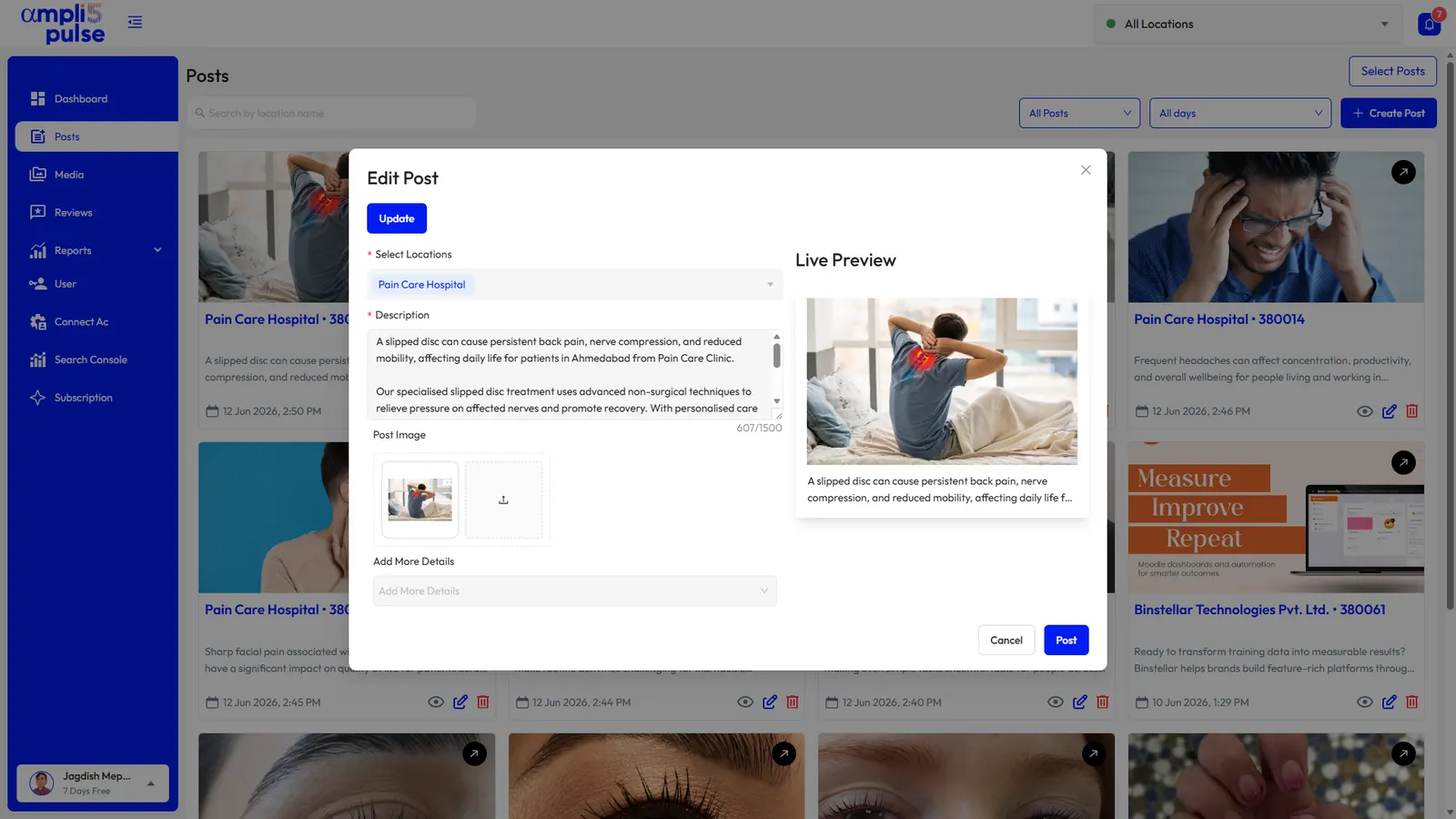Open the All Locations dropdown in the header

coord(1247,25)
